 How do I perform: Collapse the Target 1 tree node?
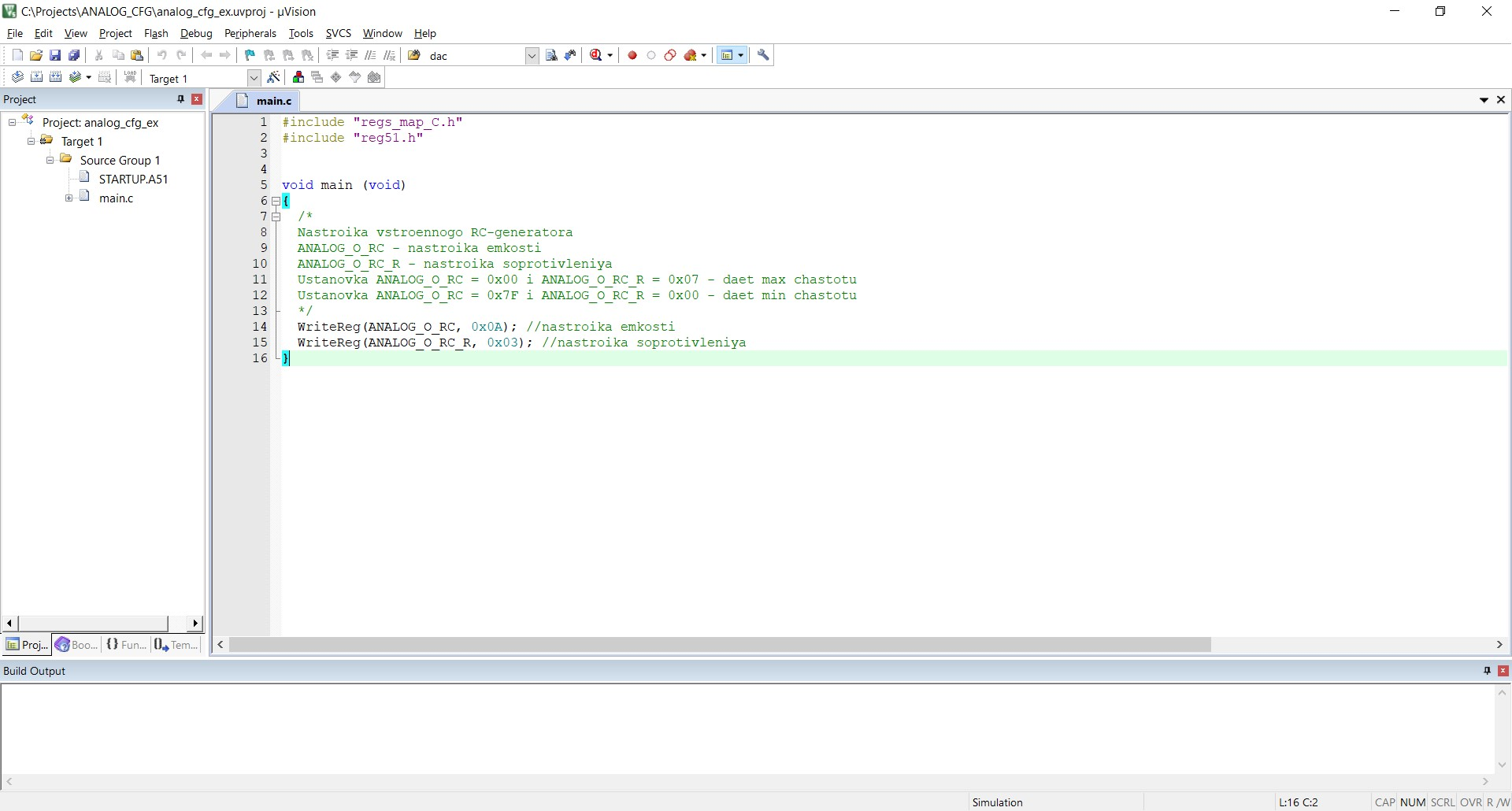pyautogui.click(x=31, y=141)
